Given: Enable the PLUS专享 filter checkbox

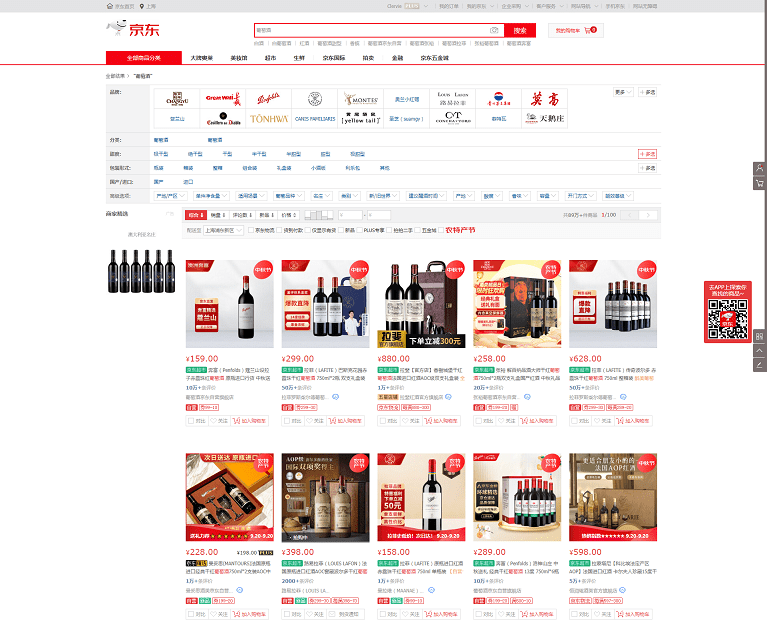Looking at the screenshot, I should (360, 230).
